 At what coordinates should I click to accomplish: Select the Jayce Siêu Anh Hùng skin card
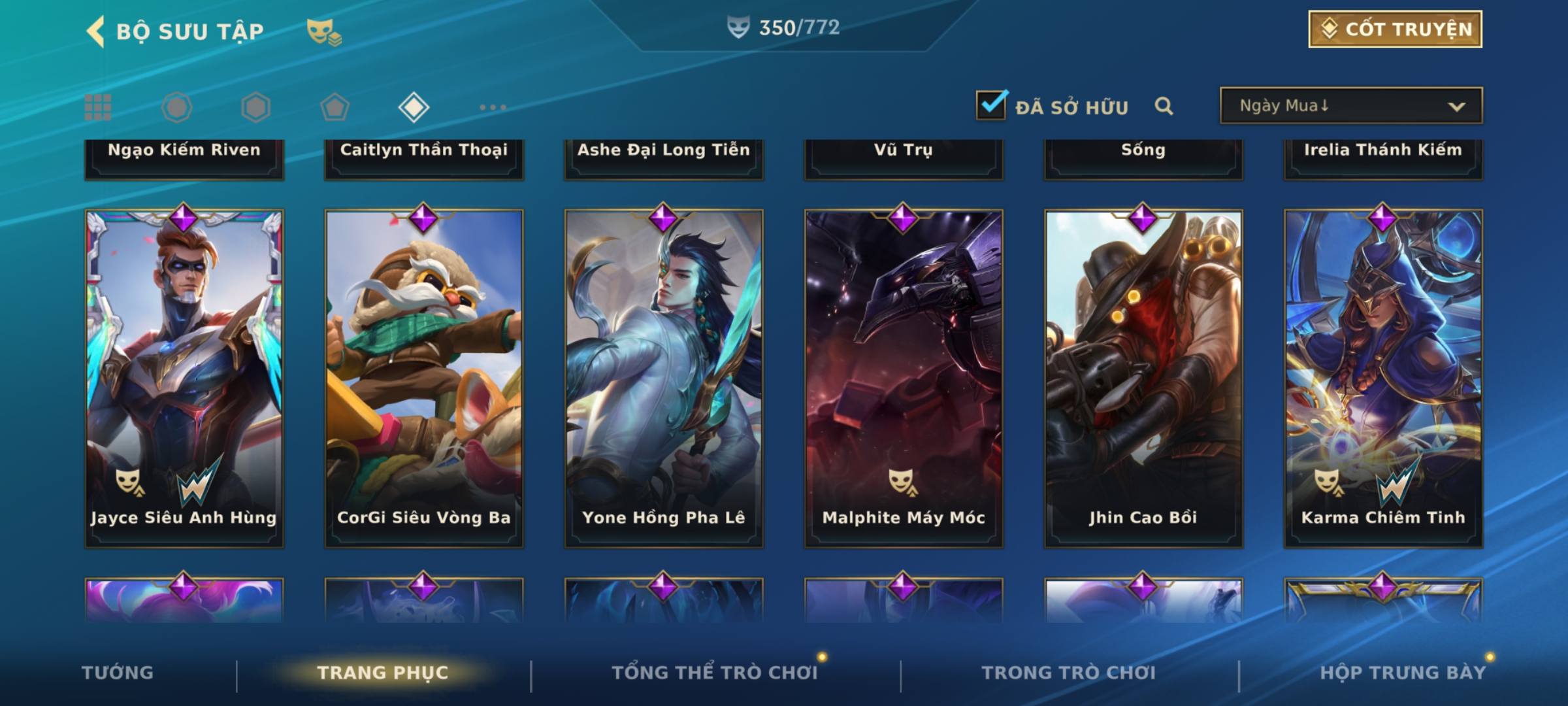tap(184, 378)
